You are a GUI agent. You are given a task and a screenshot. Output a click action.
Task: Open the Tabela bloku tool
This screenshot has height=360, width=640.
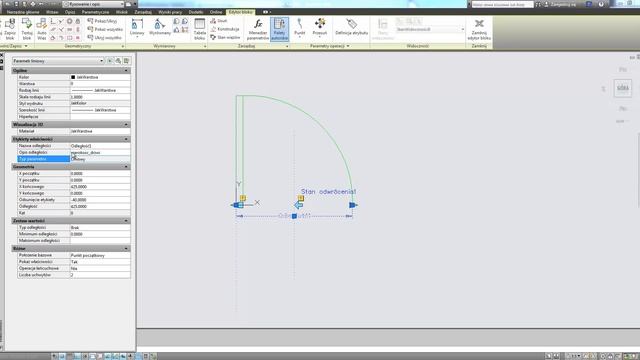pyautogui.click(x=200, y=29)
